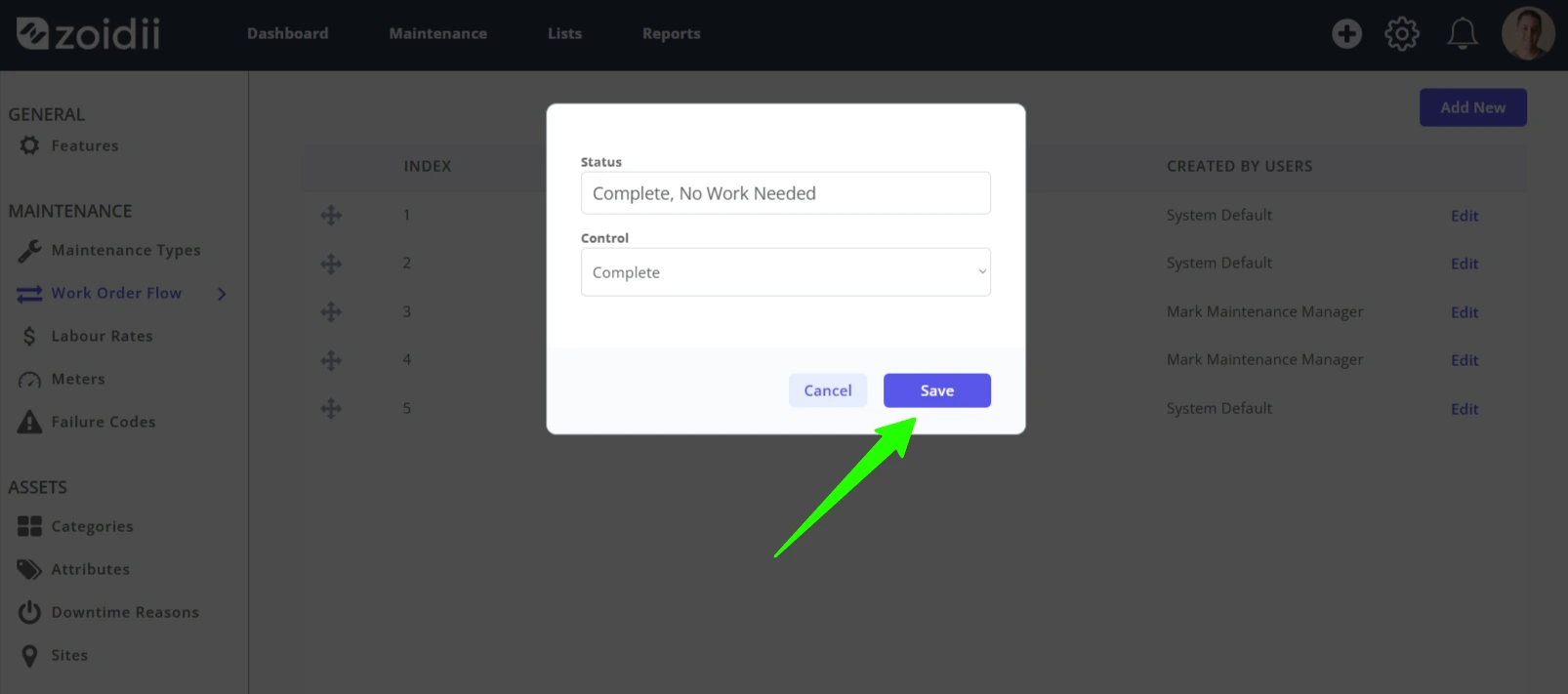The height and width of the screenshot is (694, 1568).
Task: Open Attributes in sidebar
Action: pyautogui.click(x=90, y=569)
